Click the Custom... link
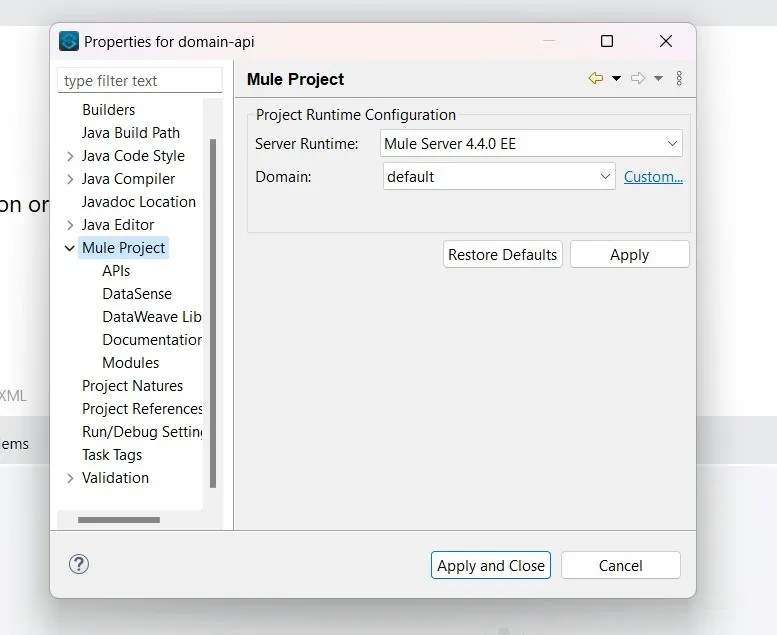The width and height of the screenshot is (777, 635). [653, 176]
